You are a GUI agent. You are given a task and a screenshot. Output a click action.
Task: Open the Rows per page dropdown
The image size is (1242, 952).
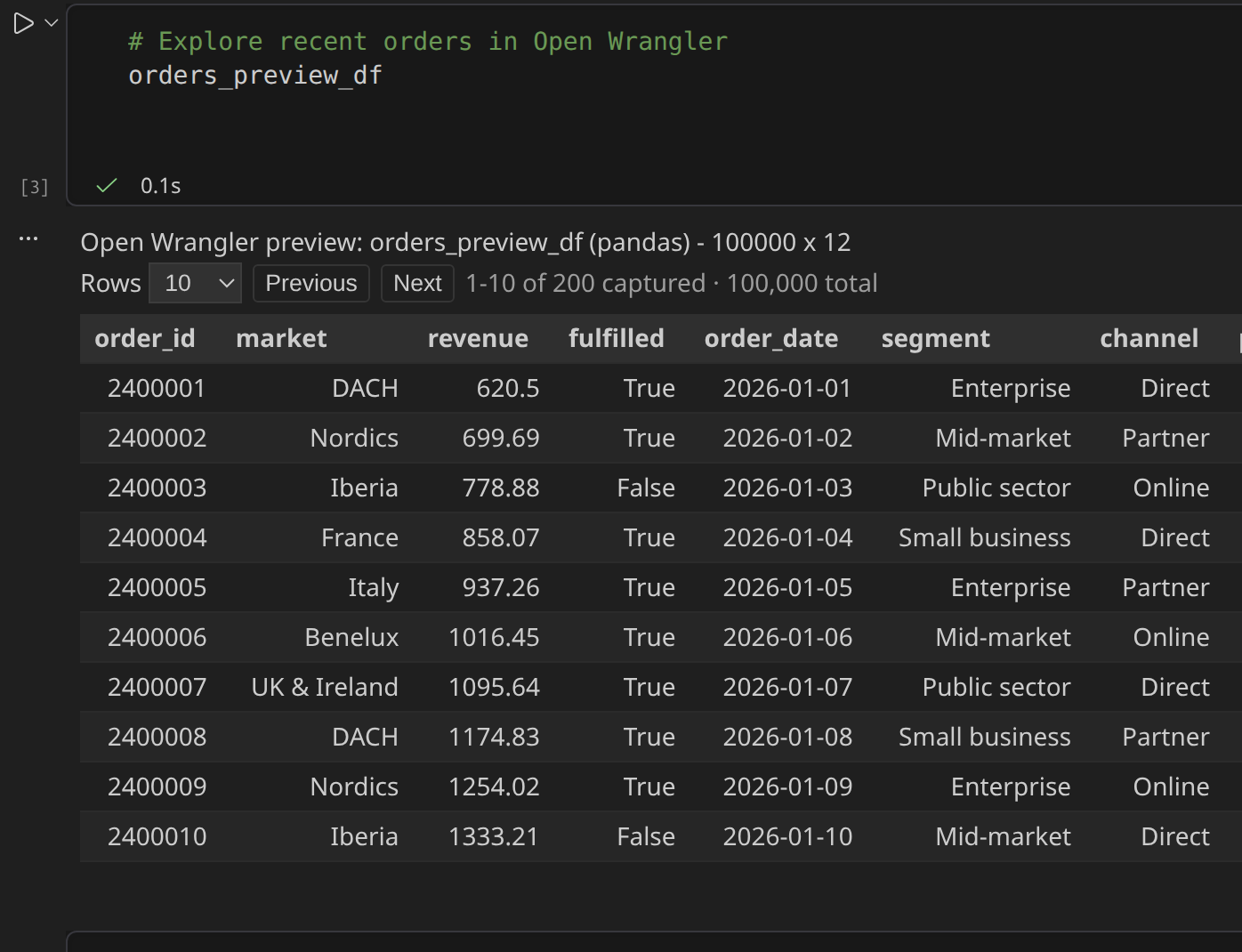(x=195, y=283)
